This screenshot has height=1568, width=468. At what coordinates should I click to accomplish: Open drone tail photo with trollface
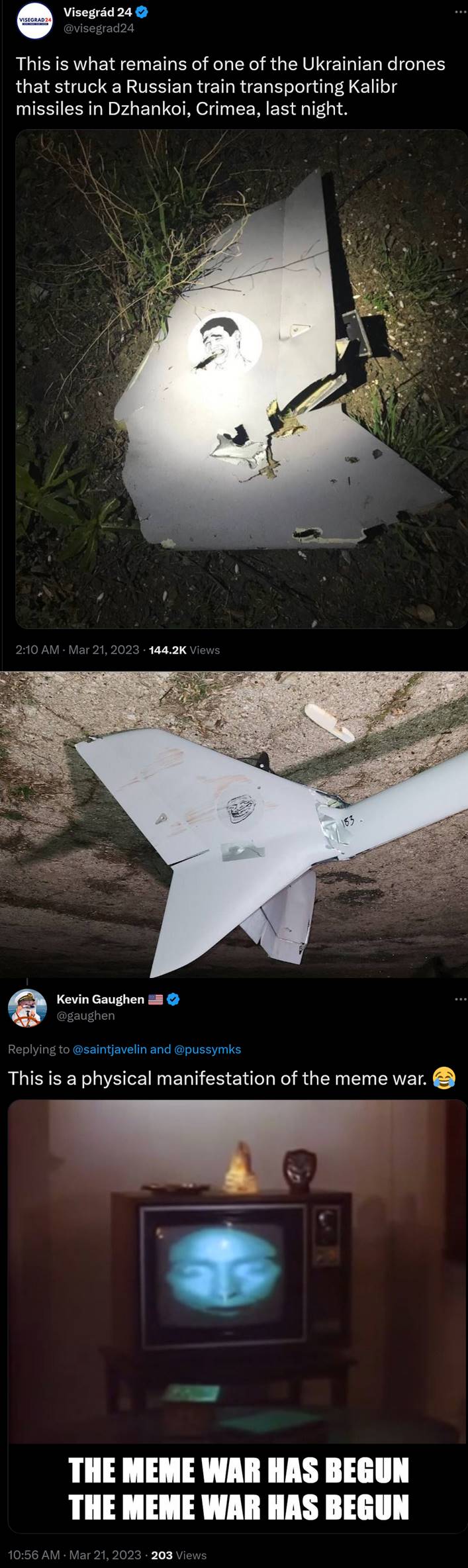[x=234, y=824]
